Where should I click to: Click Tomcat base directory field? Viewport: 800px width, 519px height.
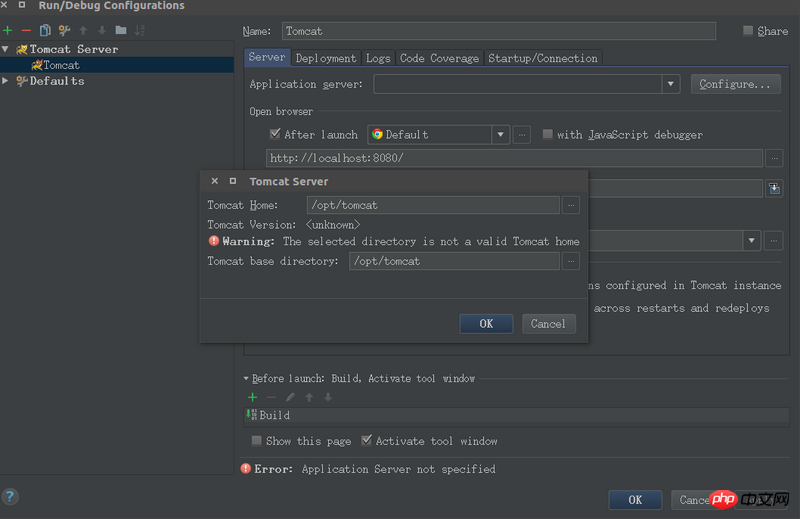[x=454, y=261]
